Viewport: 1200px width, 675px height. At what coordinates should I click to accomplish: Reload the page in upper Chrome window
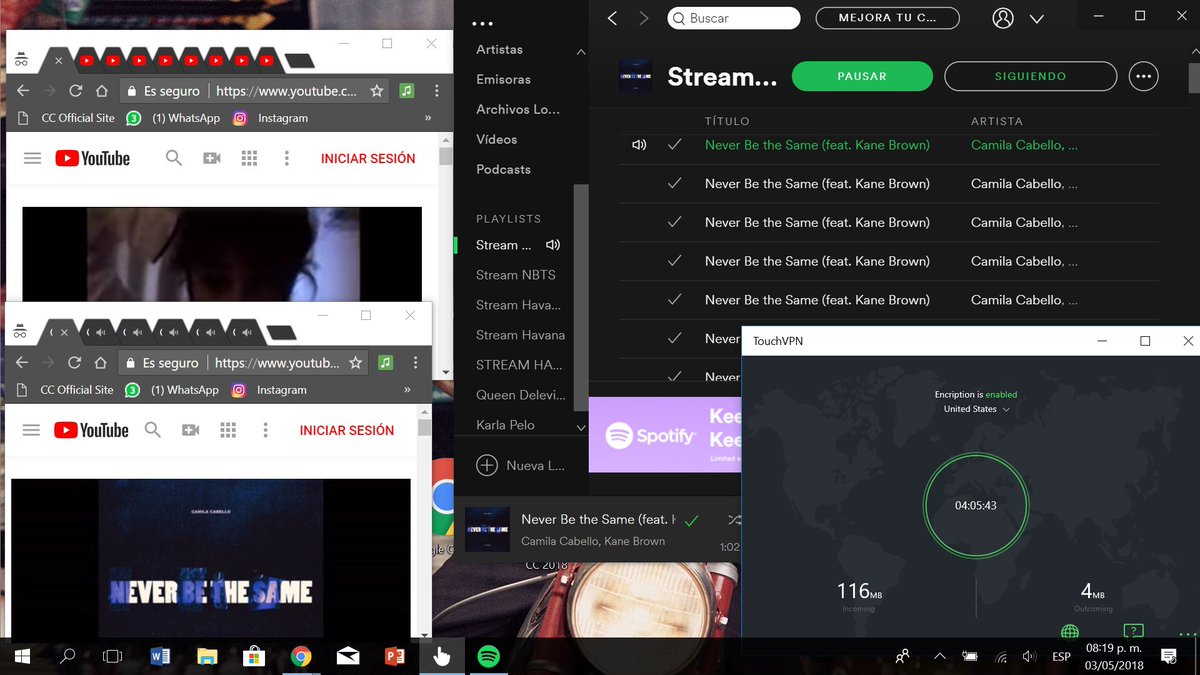(75, 91)
